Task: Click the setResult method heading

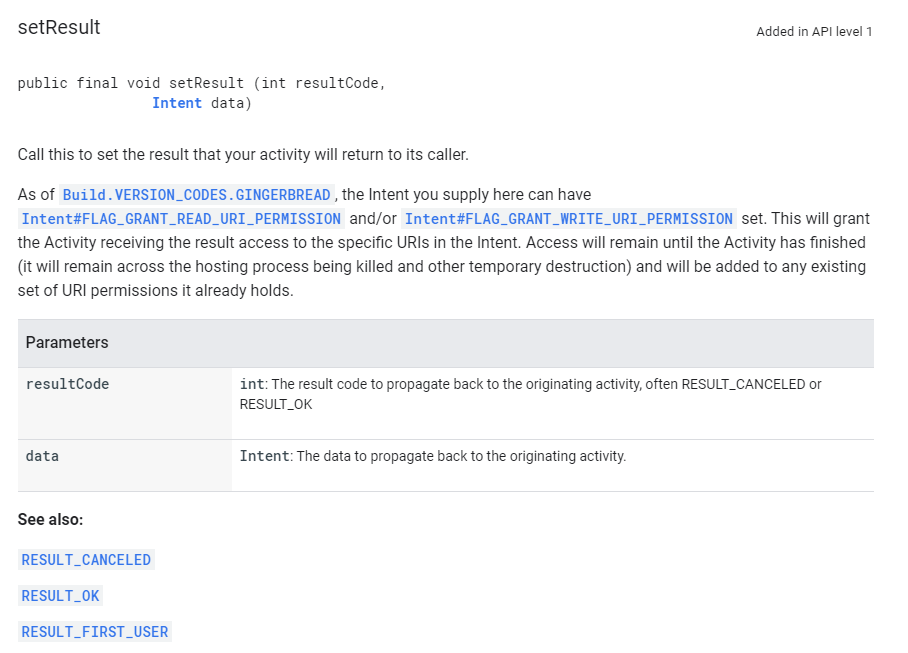Action: pos(59,28)
